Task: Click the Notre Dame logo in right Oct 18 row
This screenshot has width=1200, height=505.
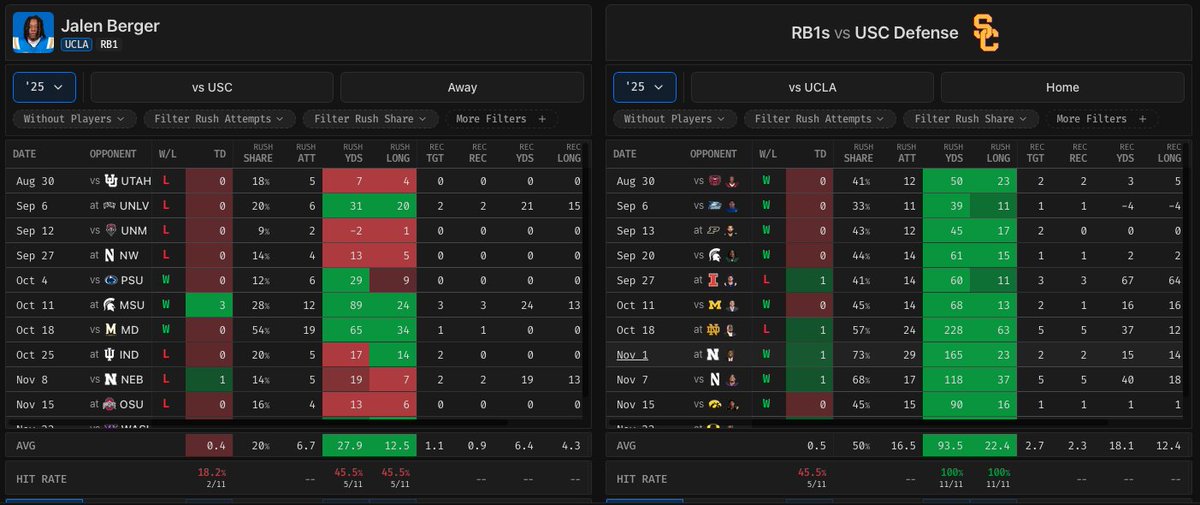Action: 712,330
